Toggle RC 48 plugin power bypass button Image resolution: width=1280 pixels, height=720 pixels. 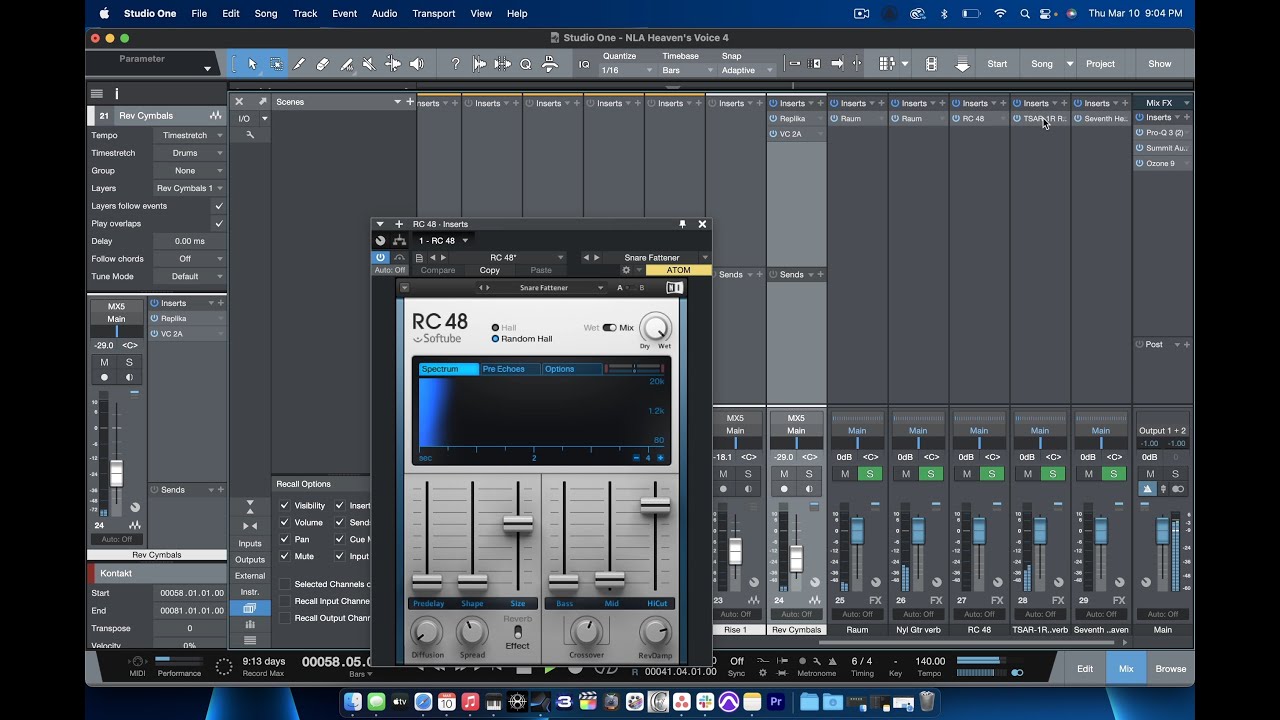[381, 257]
